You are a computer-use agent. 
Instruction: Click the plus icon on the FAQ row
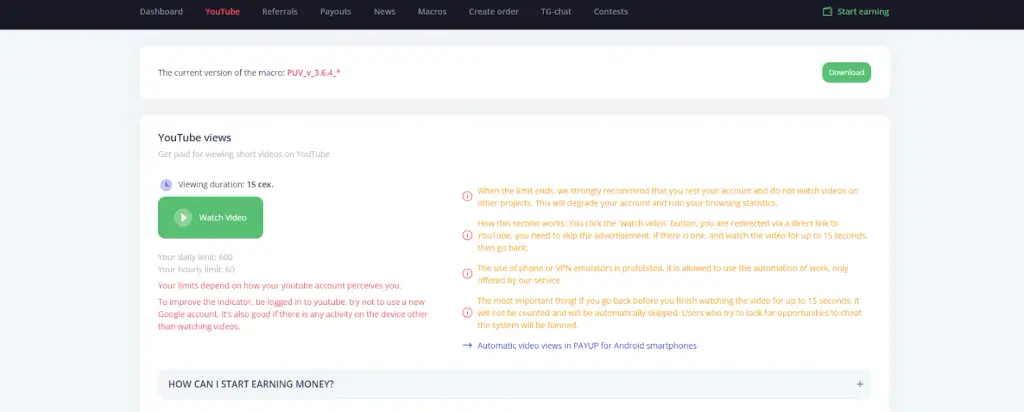(x=859, y=384)
